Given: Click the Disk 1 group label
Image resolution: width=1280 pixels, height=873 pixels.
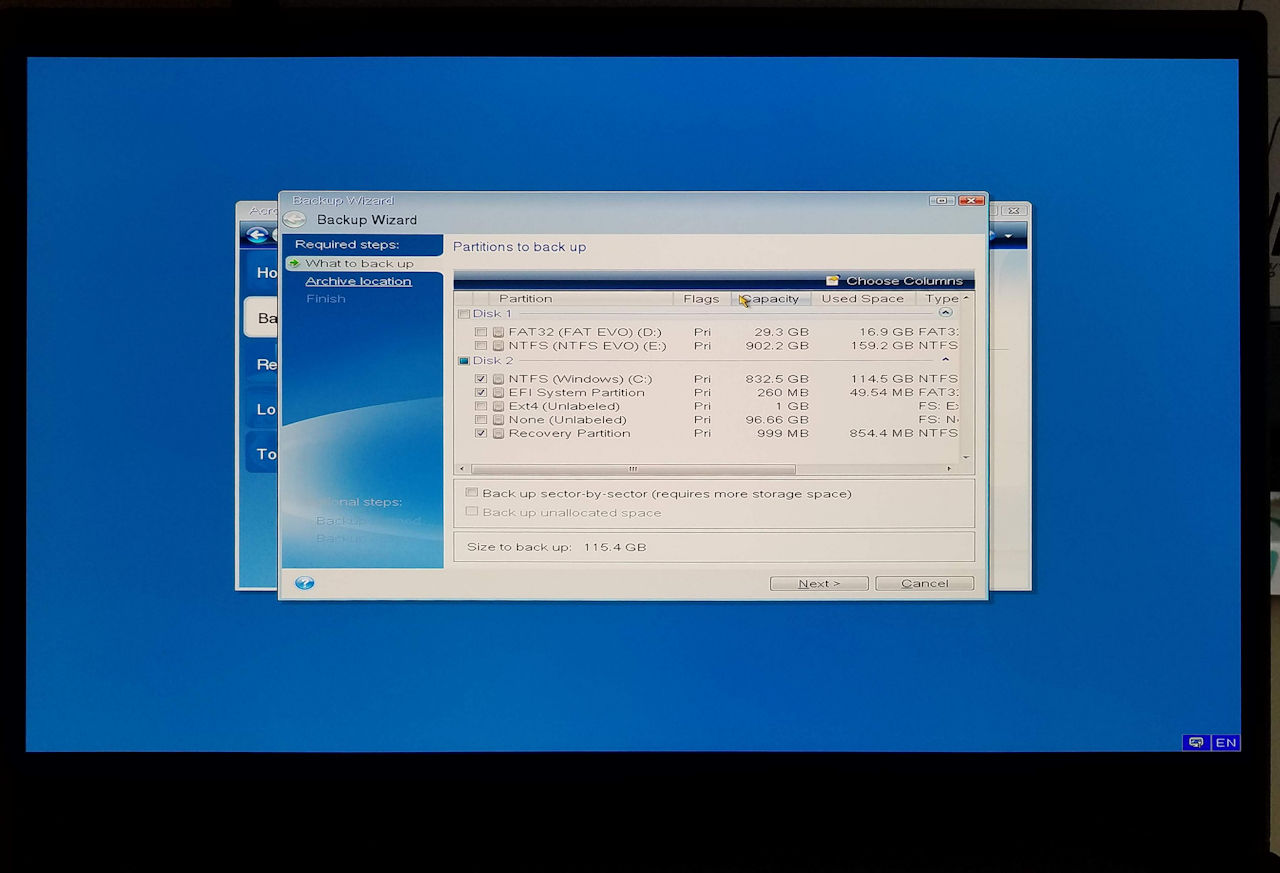Looking at the screenshot, I should 492,314.
